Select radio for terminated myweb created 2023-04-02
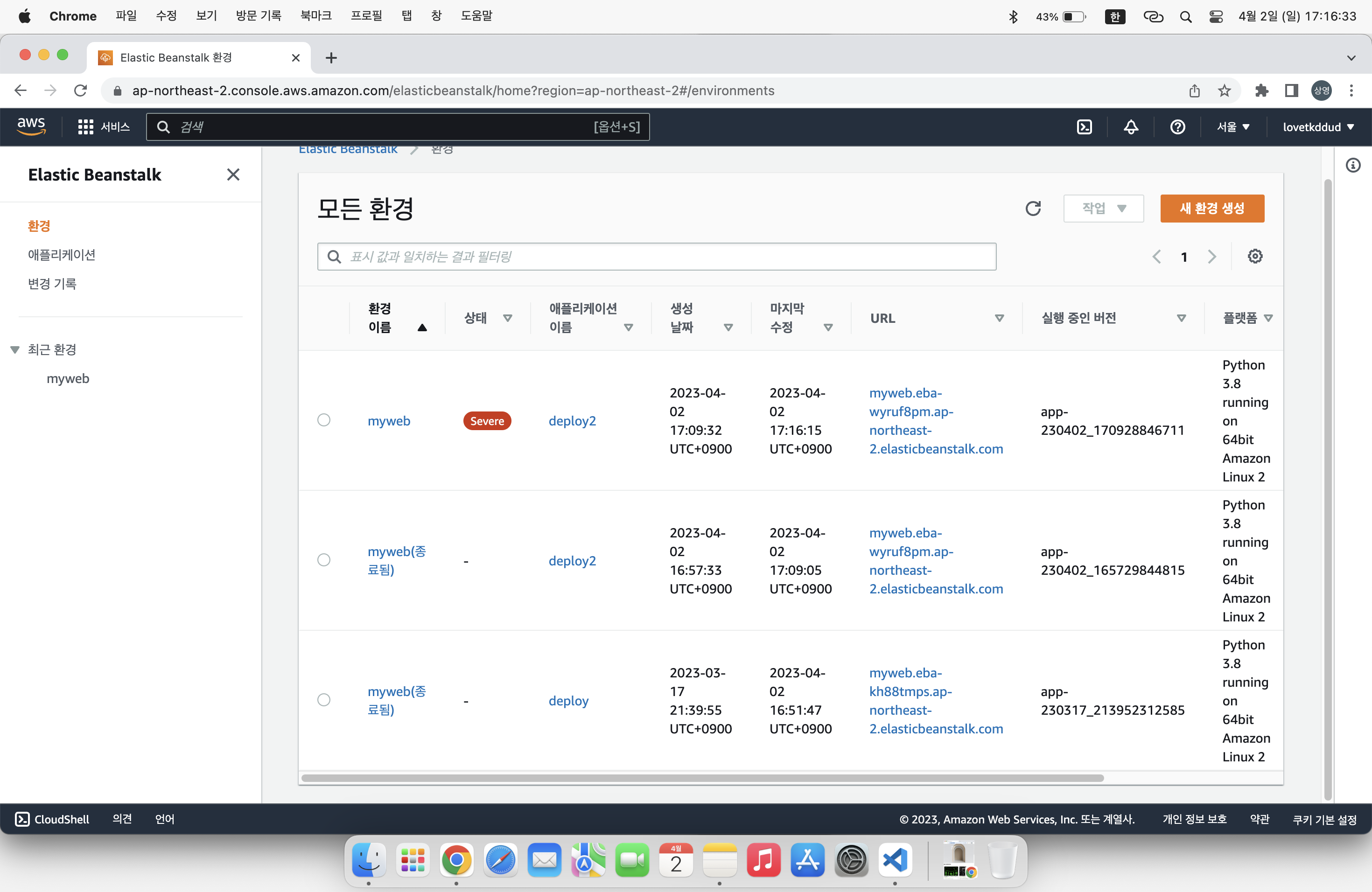Screen dimensions: 1372x892 click(324, 560)
